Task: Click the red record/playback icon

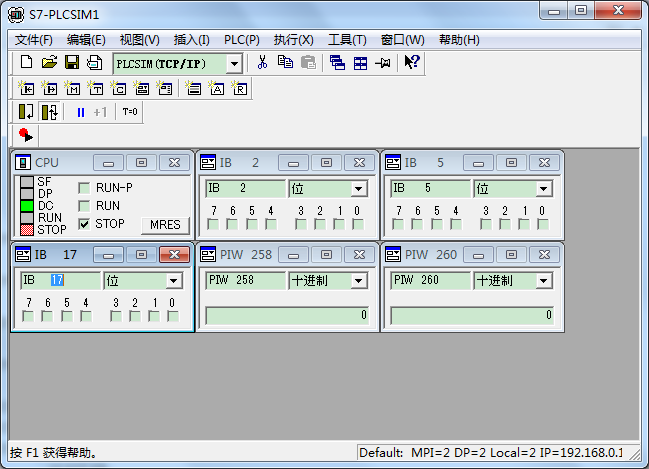Action: 26,135
